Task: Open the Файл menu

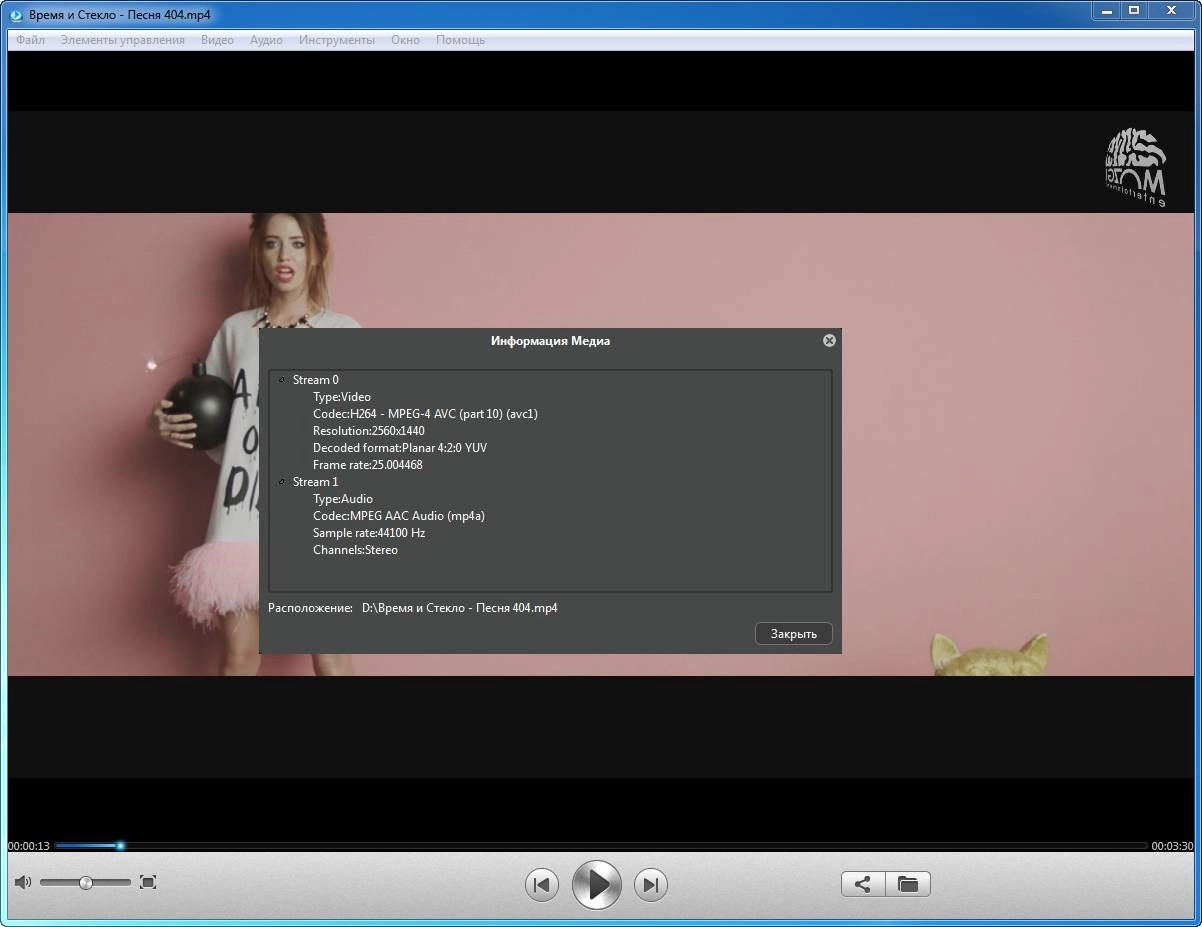Action: (30, 40)
